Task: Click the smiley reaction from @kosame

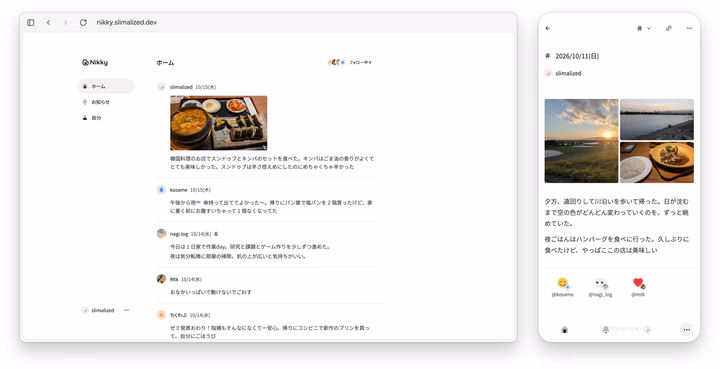Action: pos(563,283)
